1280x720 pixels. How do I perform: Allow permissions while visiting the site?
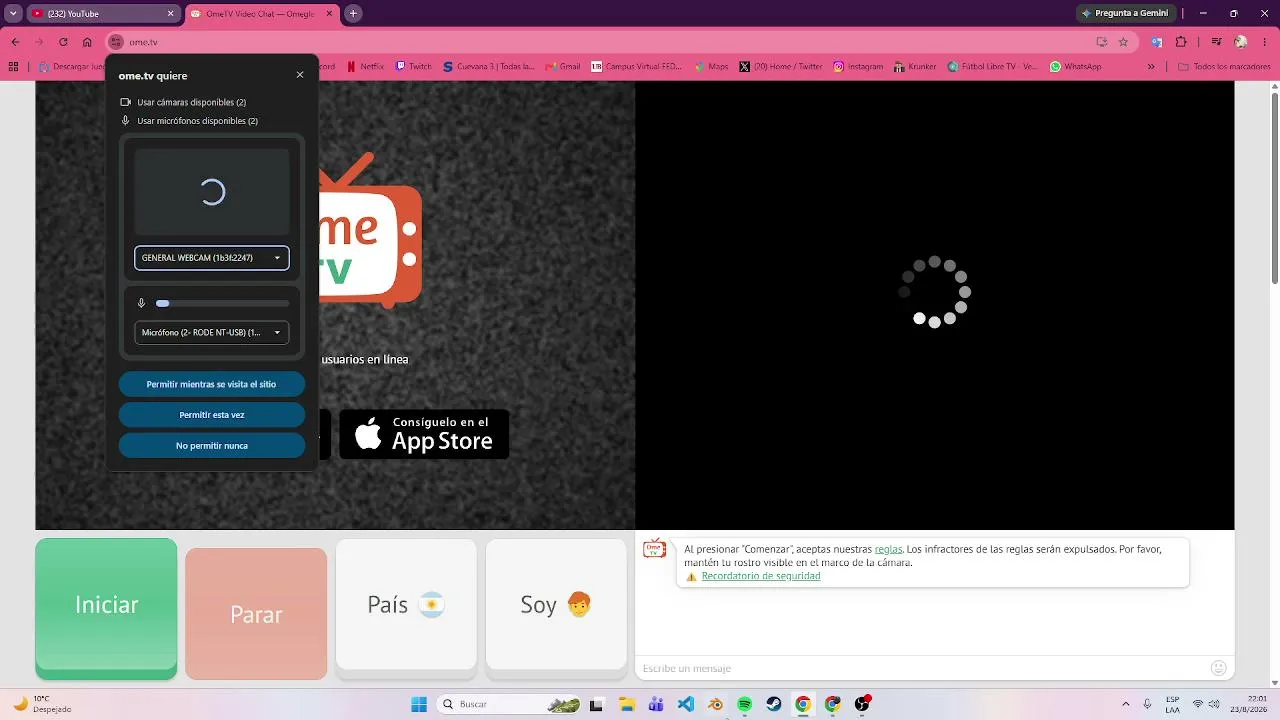pos(212,384)
